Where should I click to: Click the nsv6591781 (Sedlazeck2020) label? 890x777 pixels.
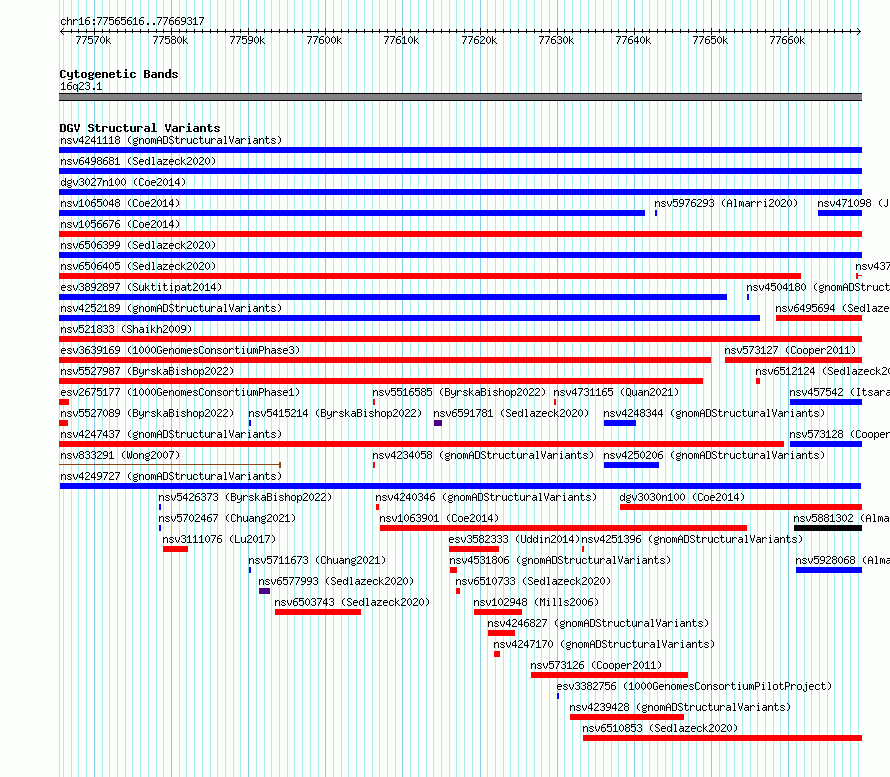click(511, 413)
